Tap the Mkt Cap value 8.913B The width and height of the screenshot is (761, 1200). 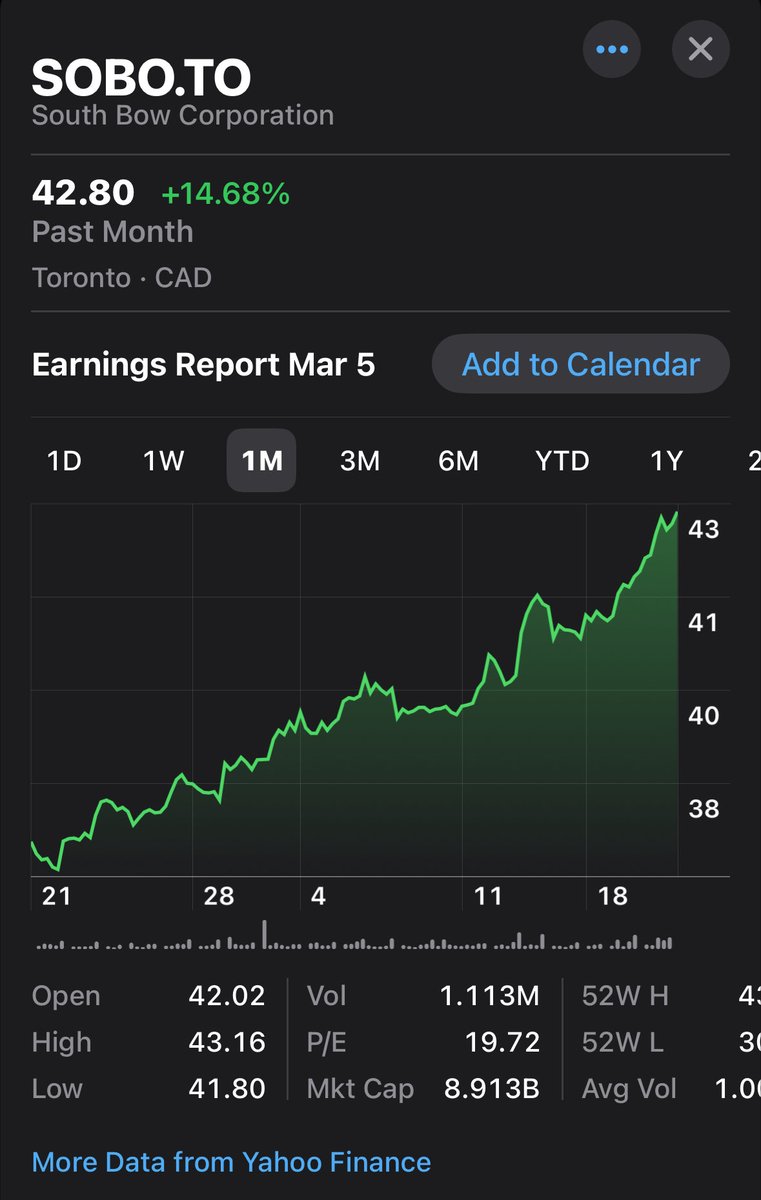pos(492,1088)
